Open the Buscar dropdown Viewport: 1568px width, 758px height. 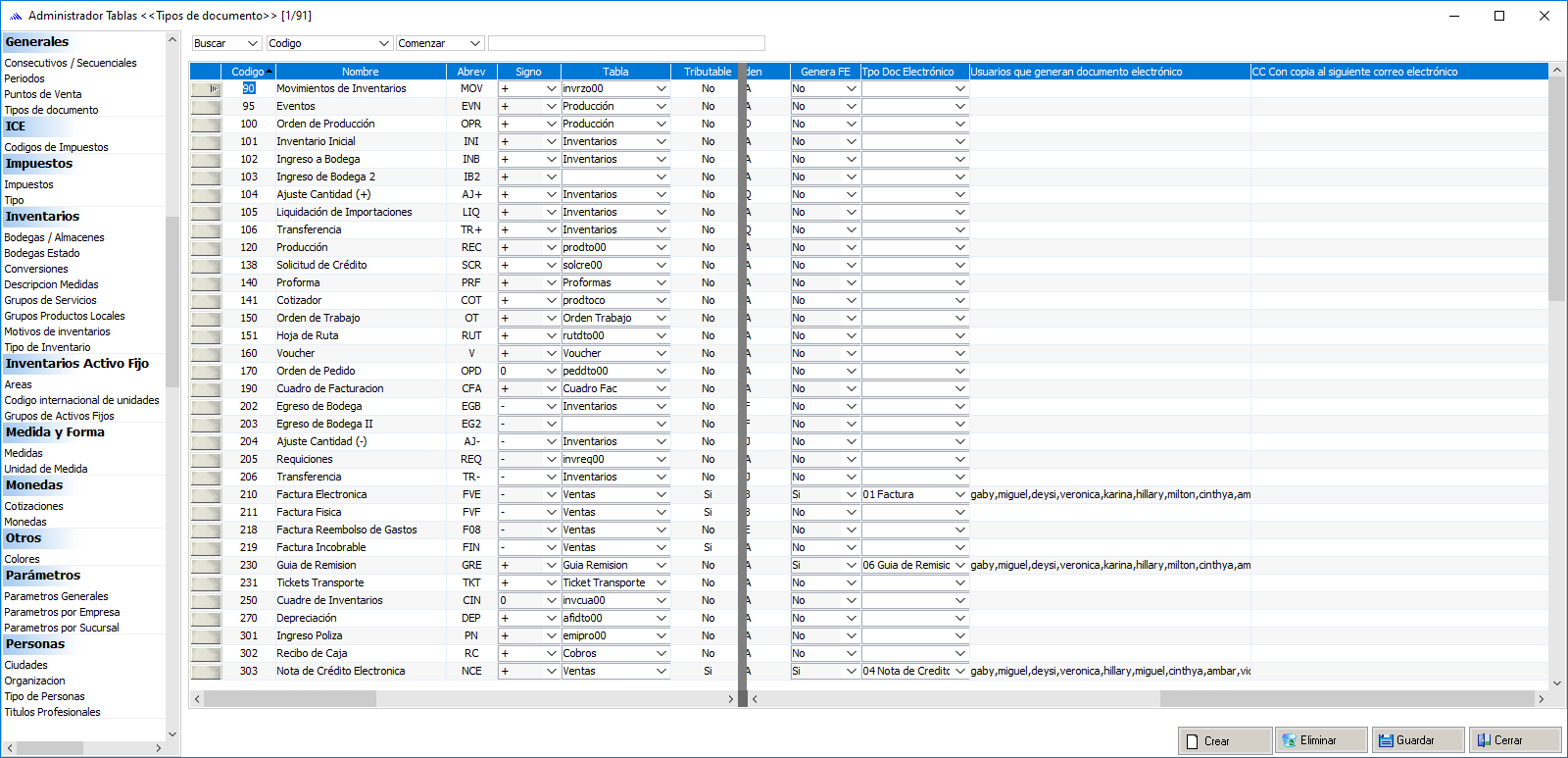pos(252,43)
